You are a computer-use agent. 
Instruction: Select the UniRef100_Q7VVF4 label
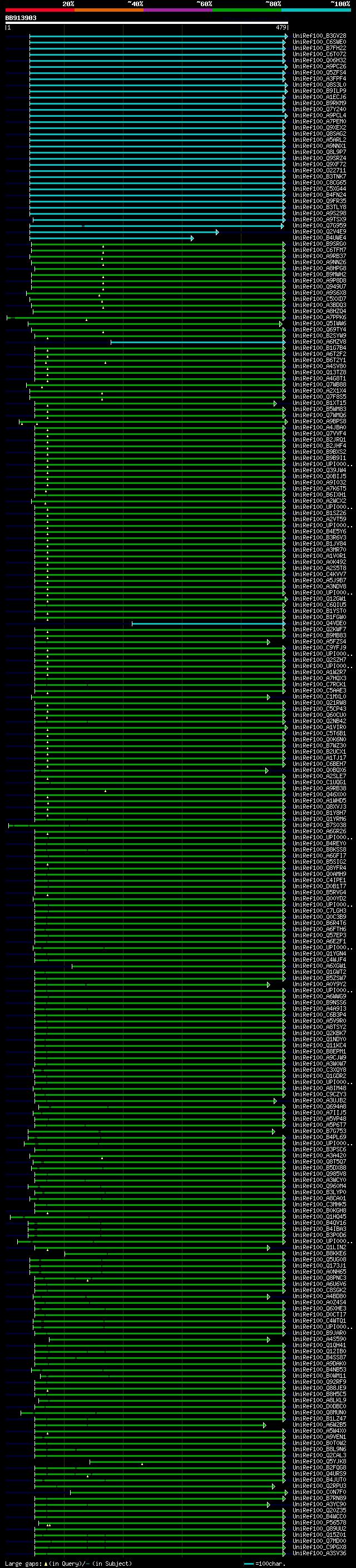[319, 434]
